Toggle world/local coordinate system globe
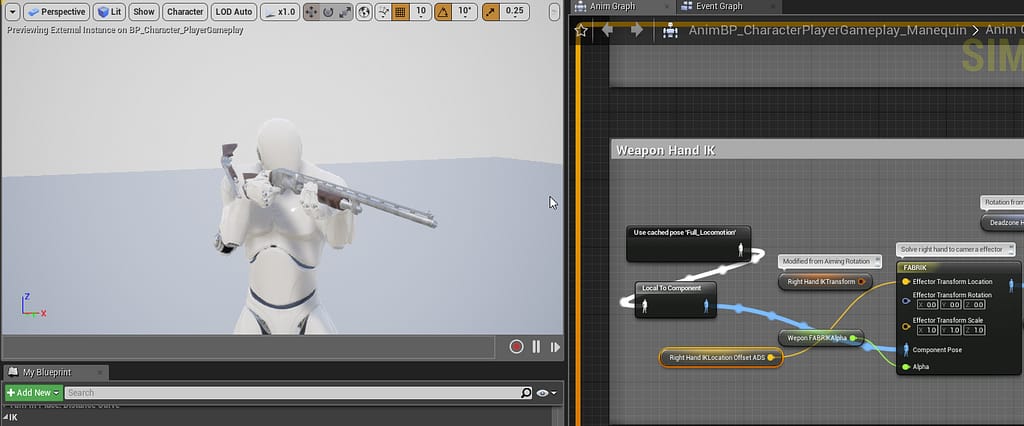 [364, 12]
